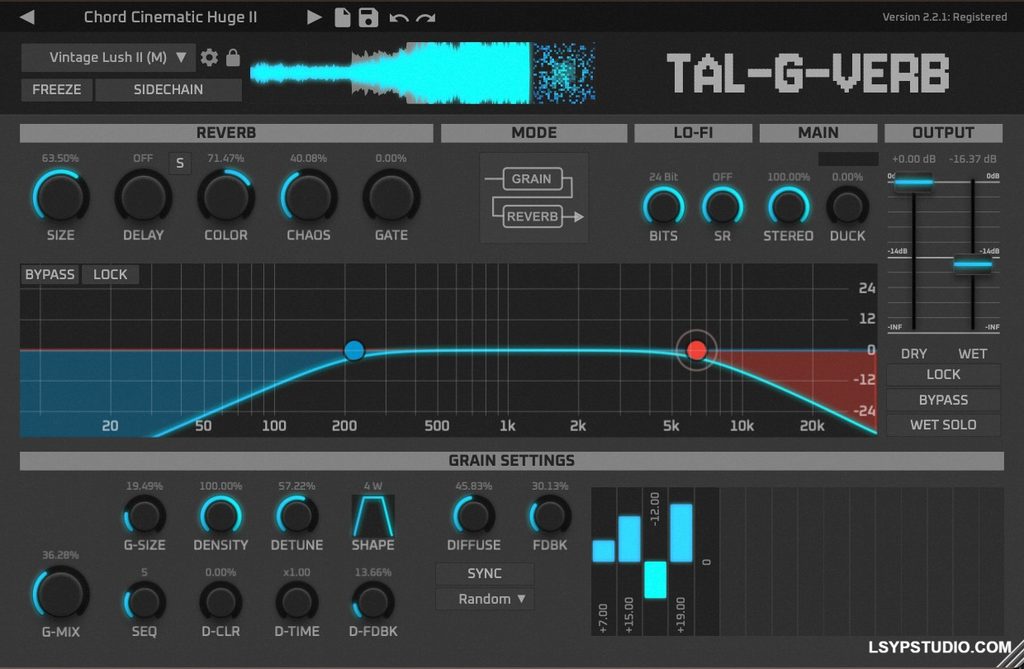
Task: Click the -16.37 dB wet value
Action: coord(972,159)
